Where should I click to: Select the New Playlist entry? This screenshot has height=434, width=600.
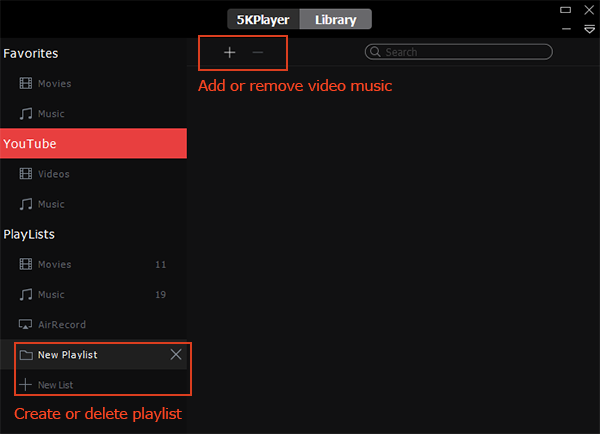pos(93,355)
